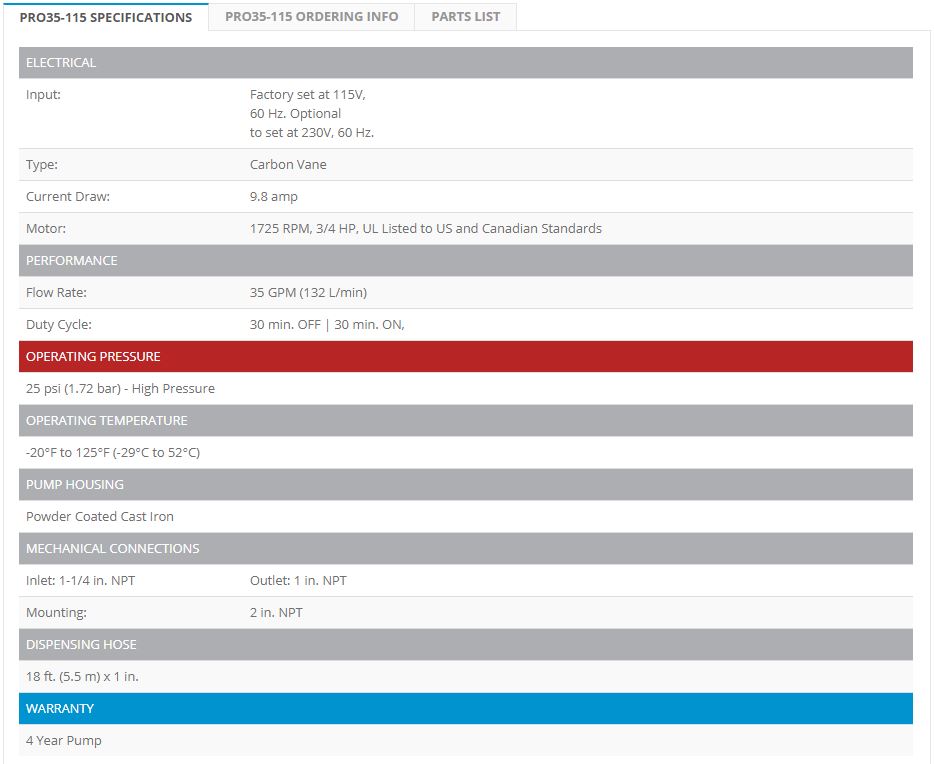Click '4 Year Pump' warranty text
Screen dimensions: 934x764
[64, 741]
